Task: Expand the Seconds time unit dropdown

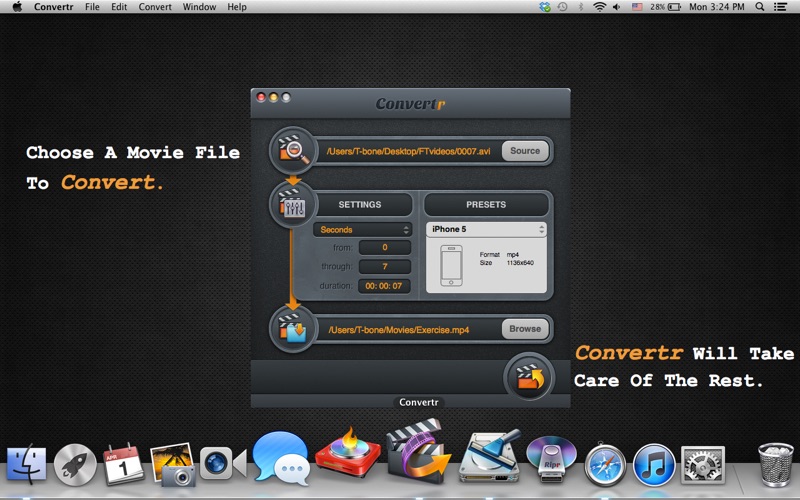Action: (x=362, y=230)
